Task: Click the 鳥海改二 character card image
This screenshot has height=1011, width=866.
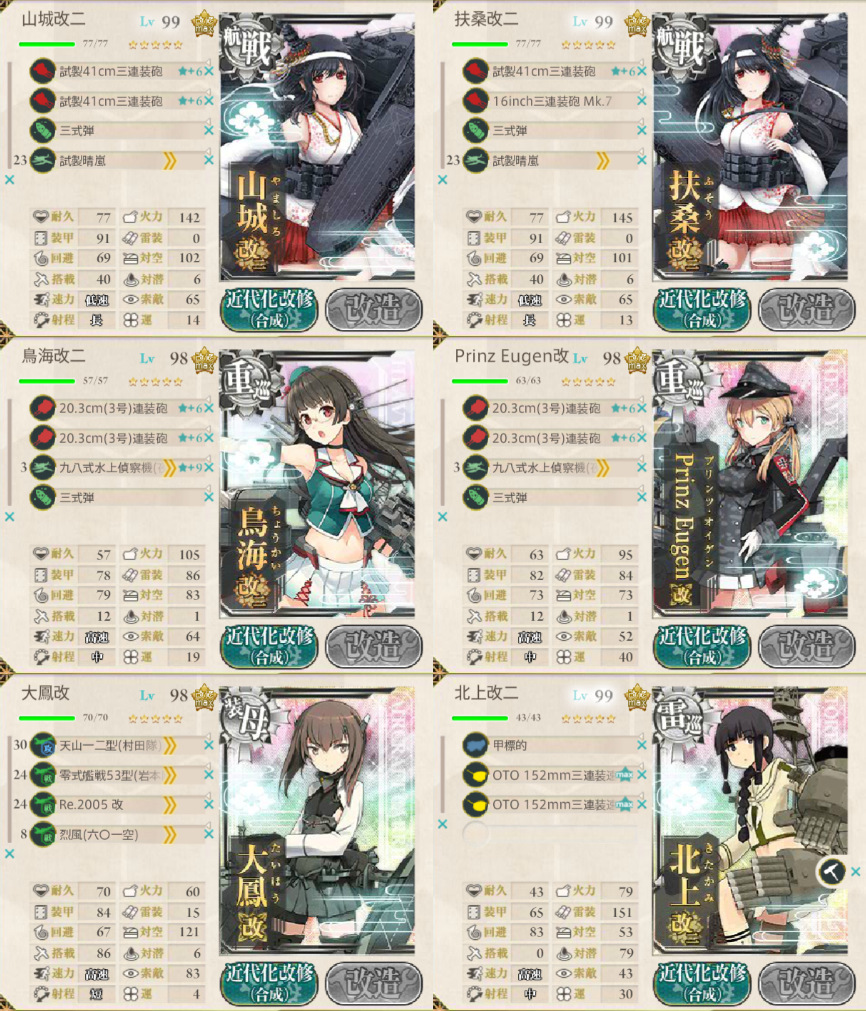Action: [x=317, y=484]
